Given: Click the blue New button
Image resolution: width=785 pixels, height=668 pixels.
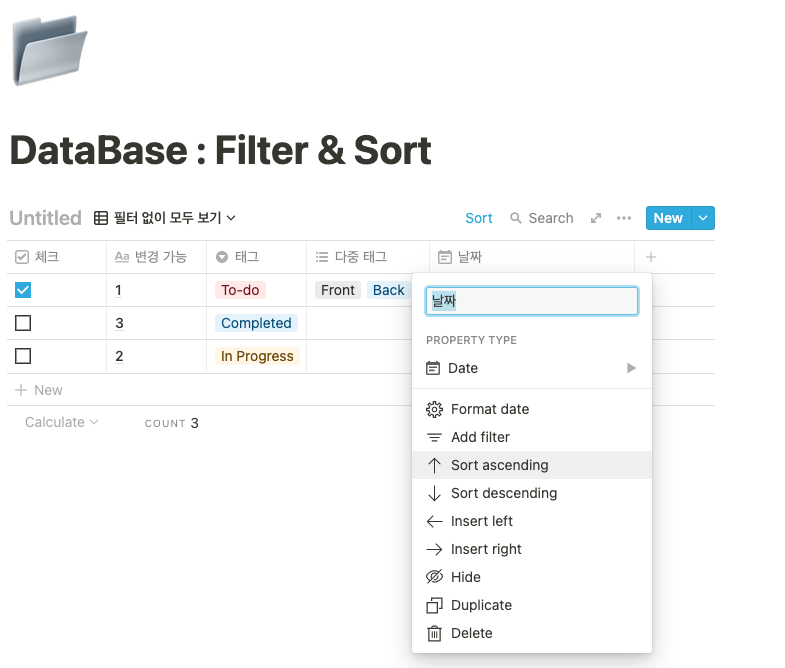Looking at the screenshot, I should pyautogui.click(x=668, y=218).
